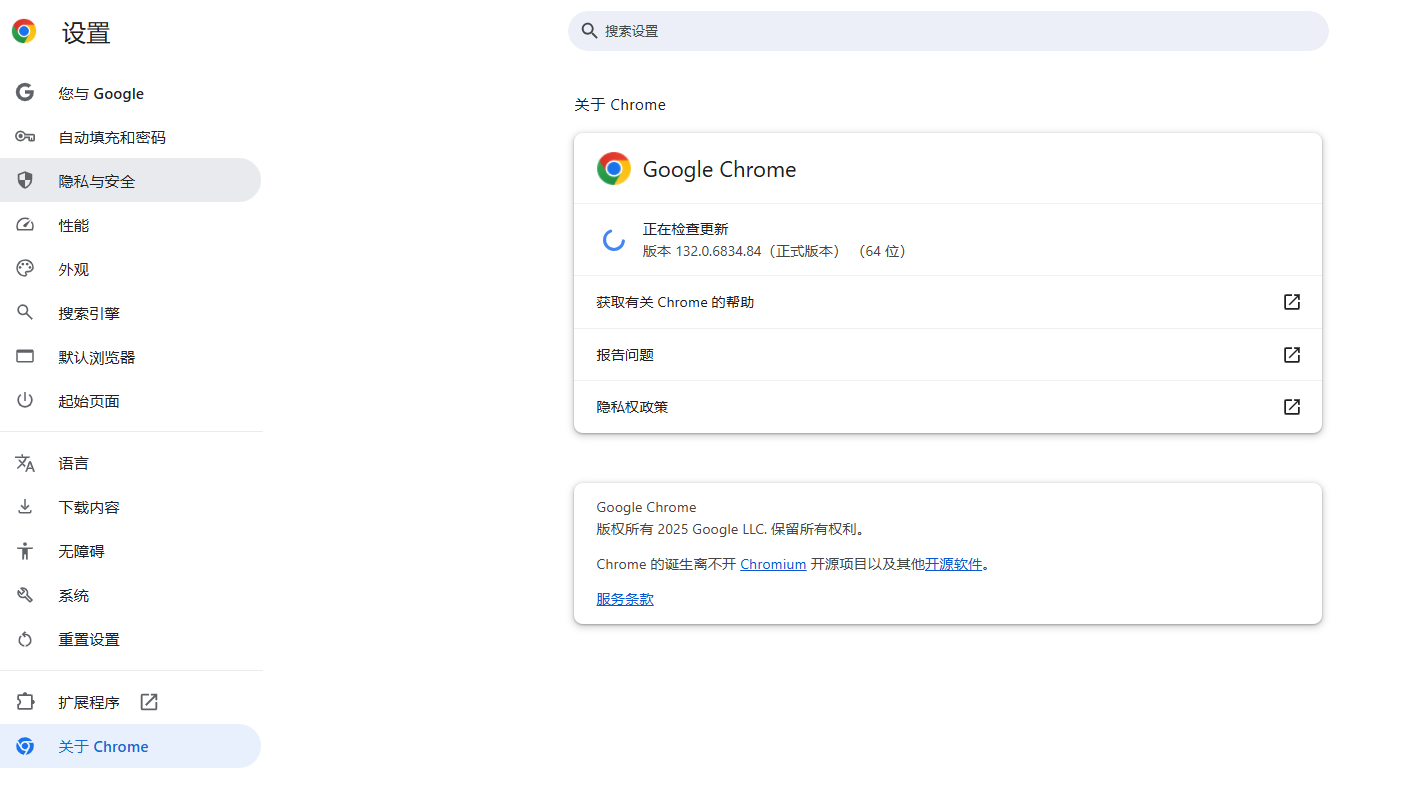Click the browser window icon for 默认浏览器
Screen dimensions: 1420x798
[x=25, y=357]
